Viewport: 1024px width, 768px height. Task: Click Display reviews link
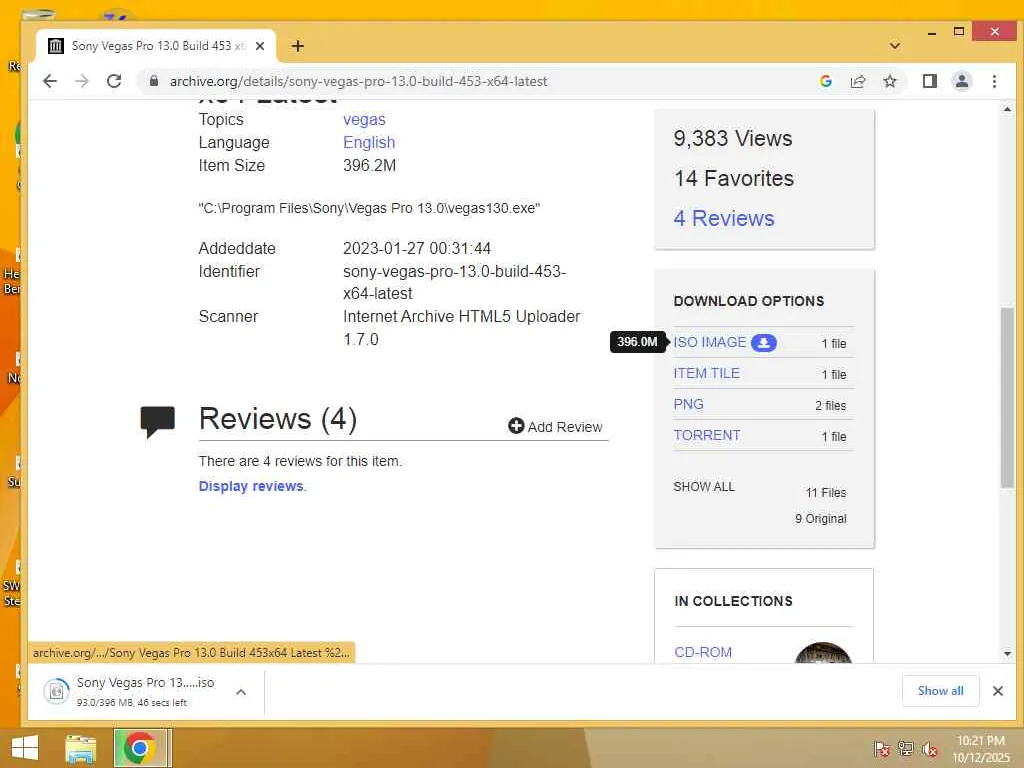[x=251, y=486]
